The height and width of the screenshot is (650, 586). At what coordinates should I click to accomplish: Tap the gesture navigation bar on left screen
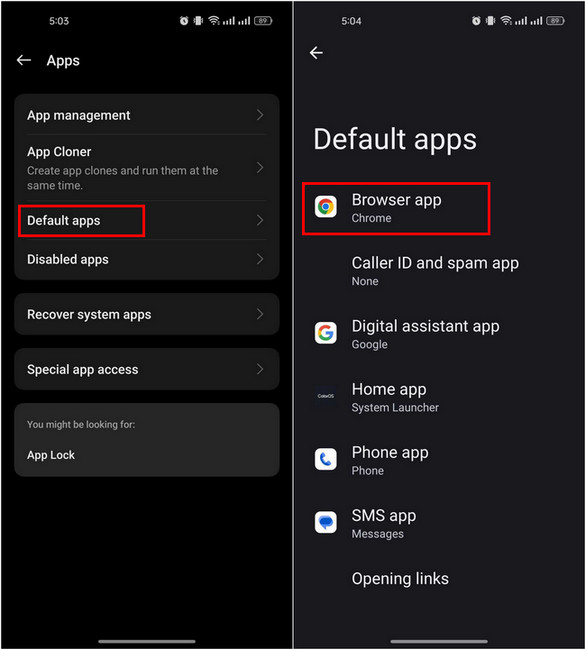pyautogui.click(x=147, y=642)
